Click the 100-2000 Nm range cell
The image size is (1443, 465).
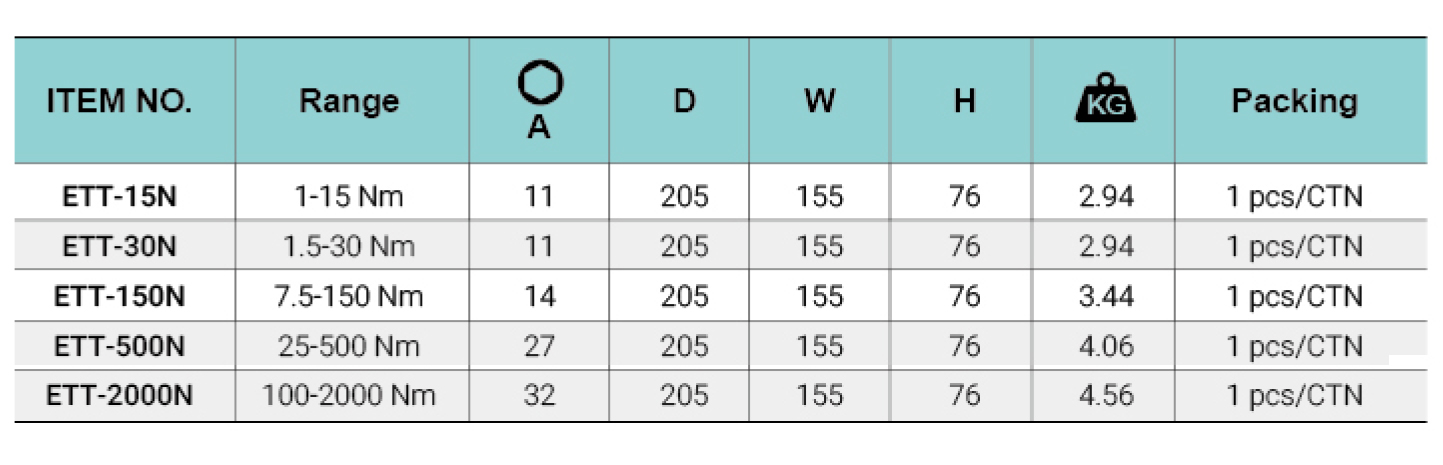(349, 396)
